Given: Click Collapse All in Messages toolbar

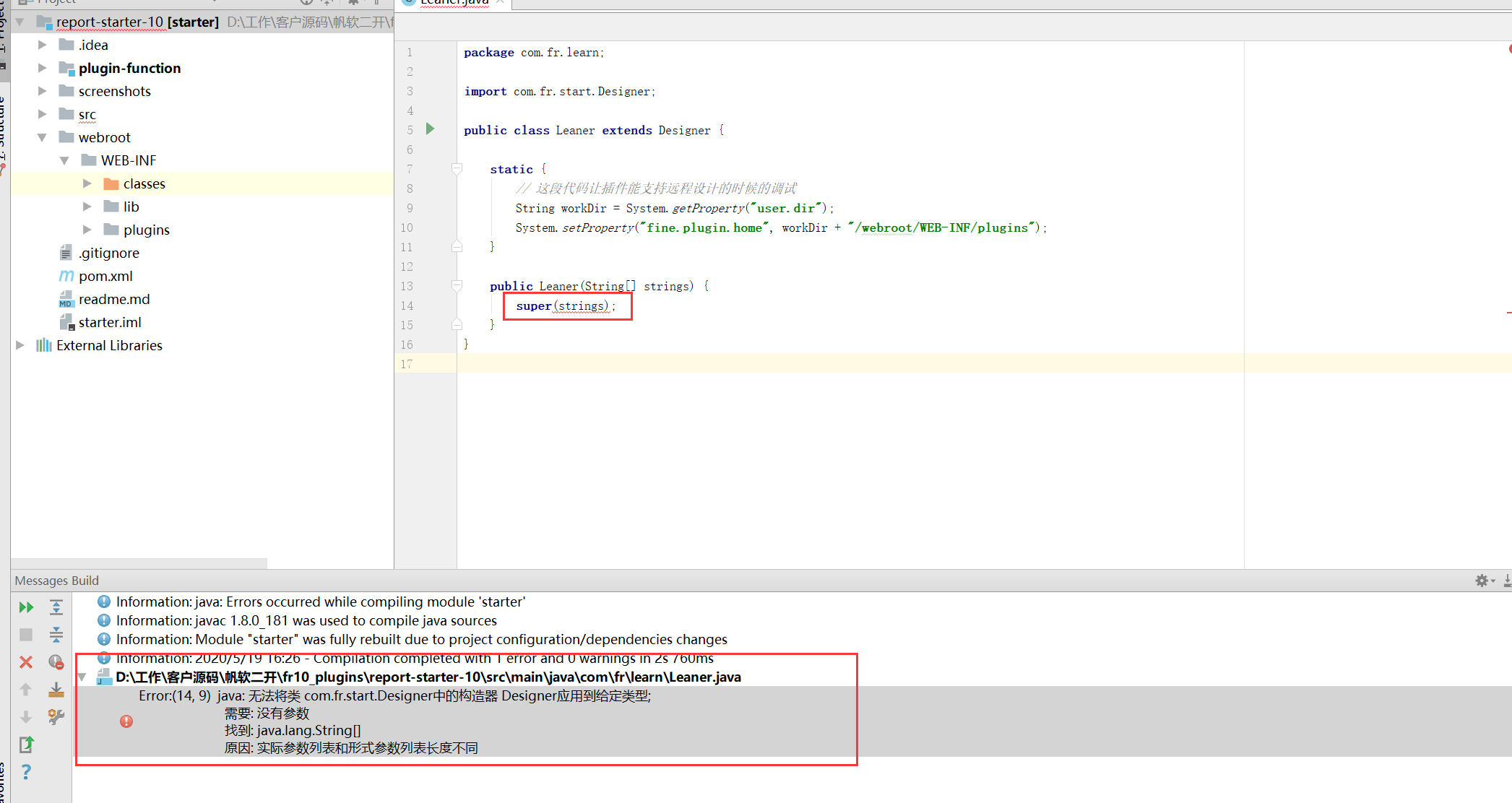Looking at the screenshot, I should [56, 635].
